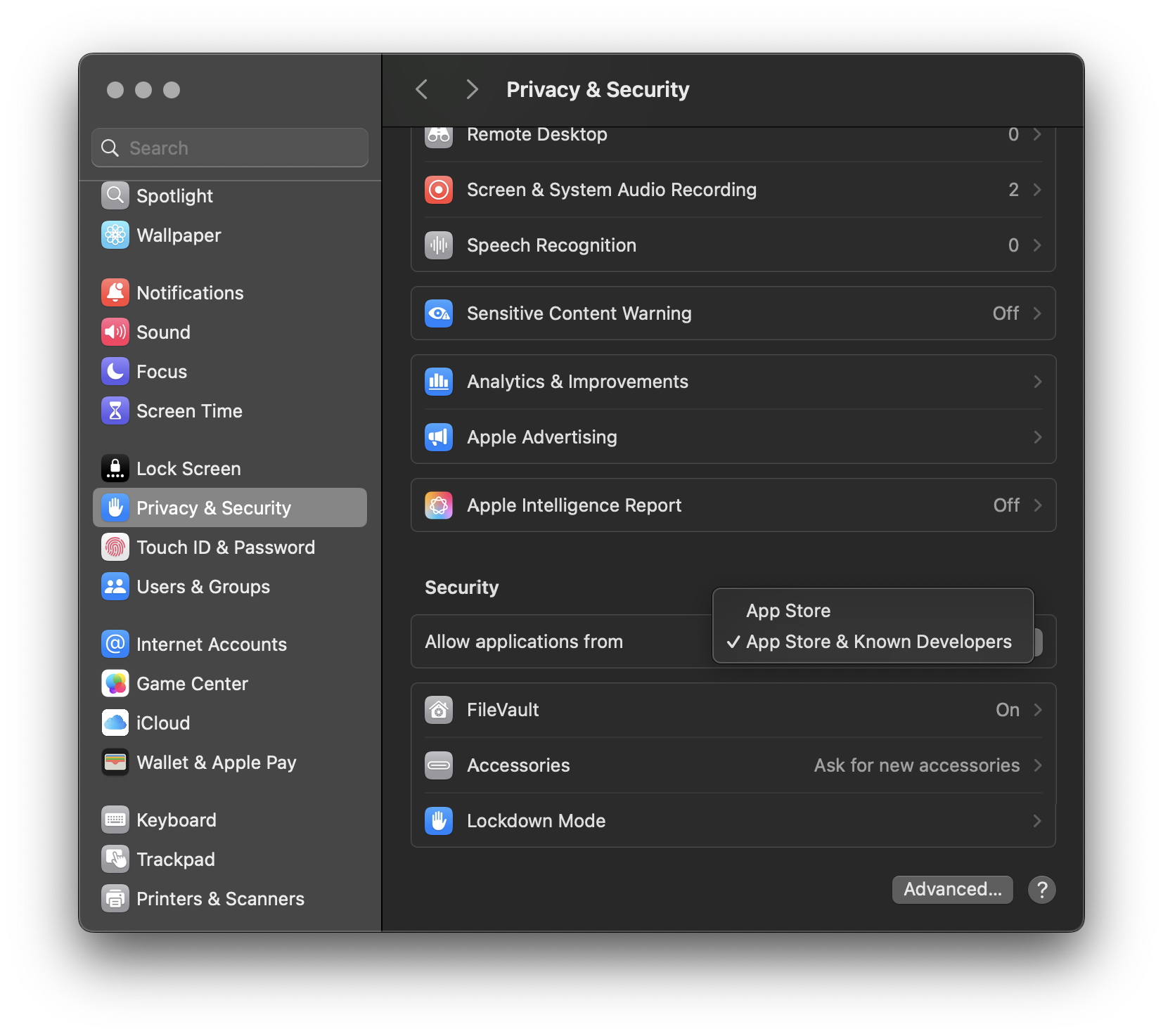Image resolution: width=1163 pixels, height=1036 pixels.
Task: Click the Screen Recording count '2'
Action: 1013,190
